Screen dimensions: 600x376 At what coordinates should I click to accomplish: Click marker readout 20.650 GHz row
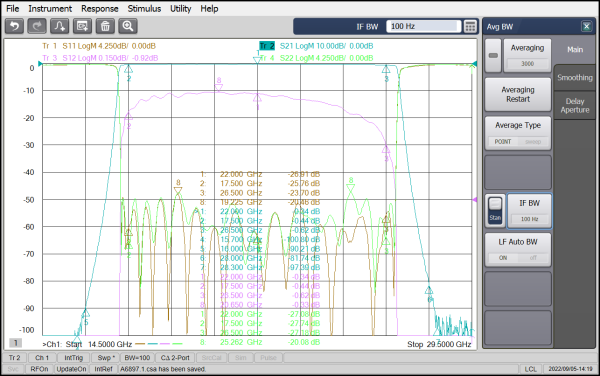pyautogui.click(x=260, y=305)
